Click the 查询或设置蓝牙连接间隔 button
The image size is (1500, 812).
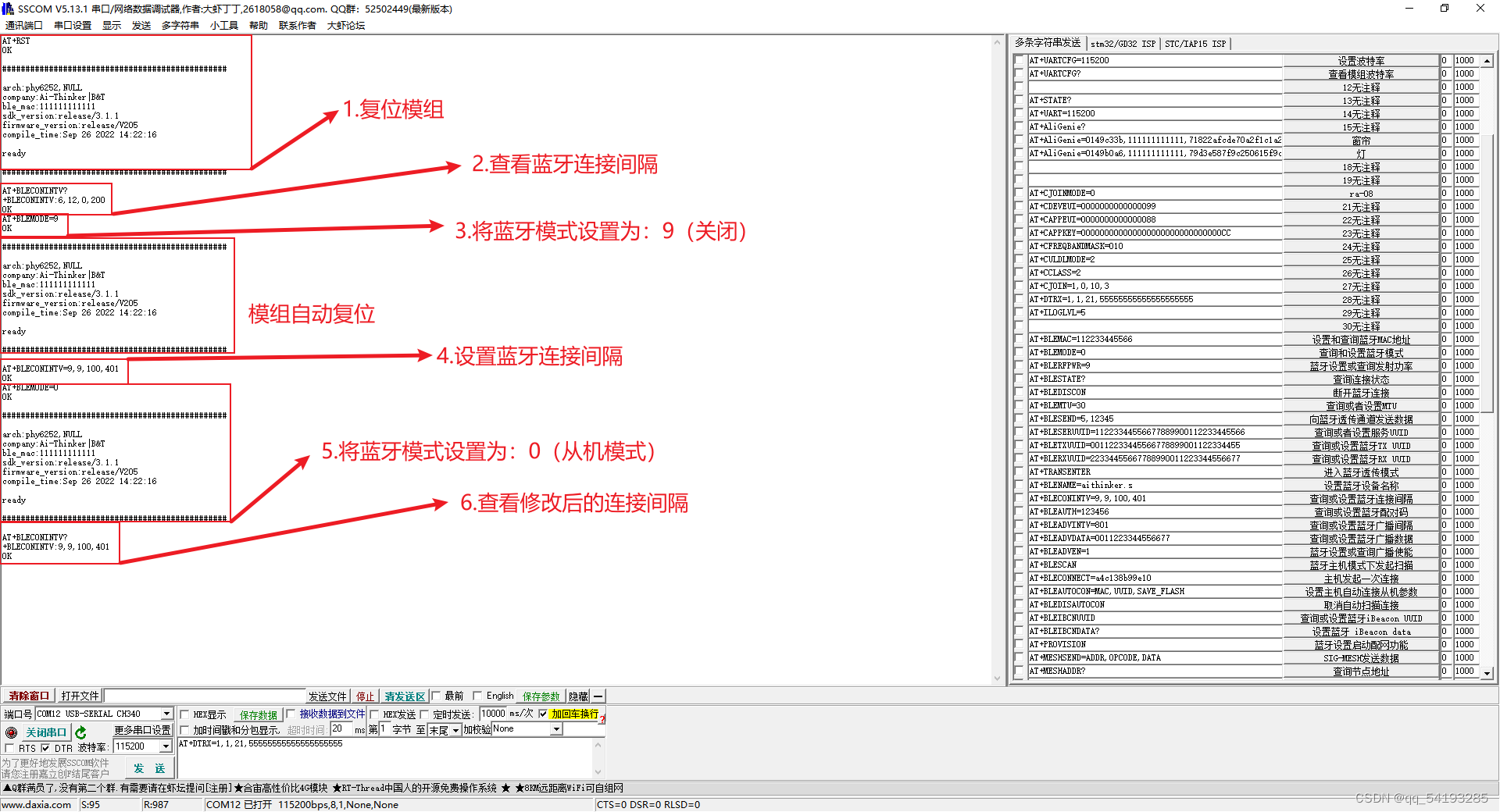1361,499
